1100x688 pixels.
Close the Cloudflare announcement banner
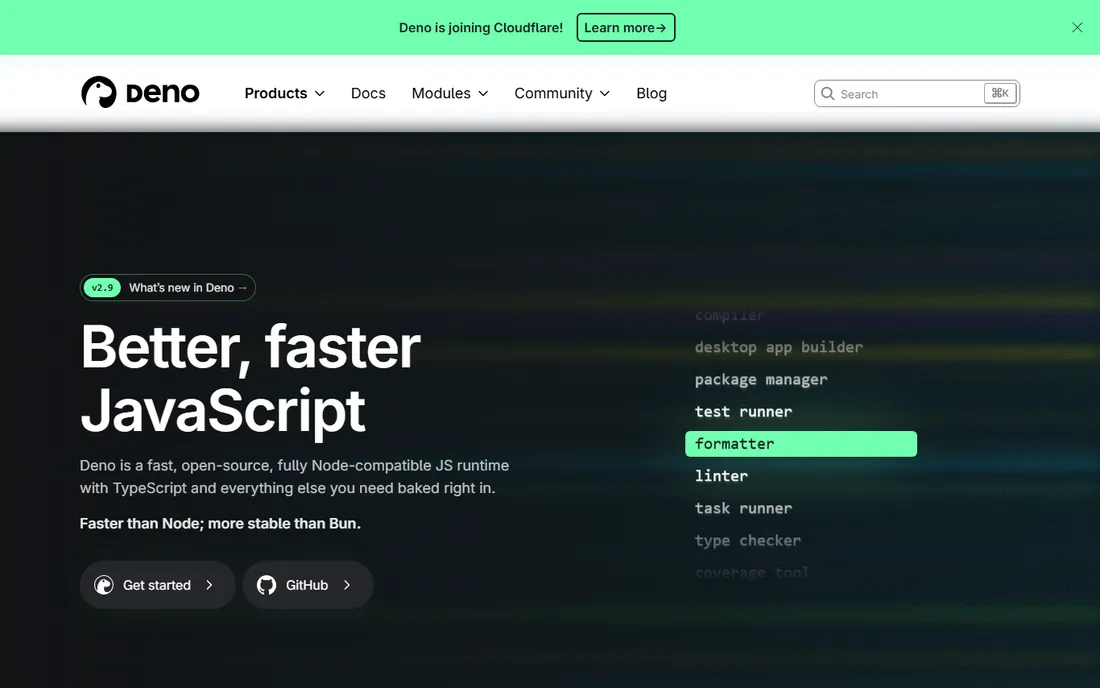tap(1077, 27)
